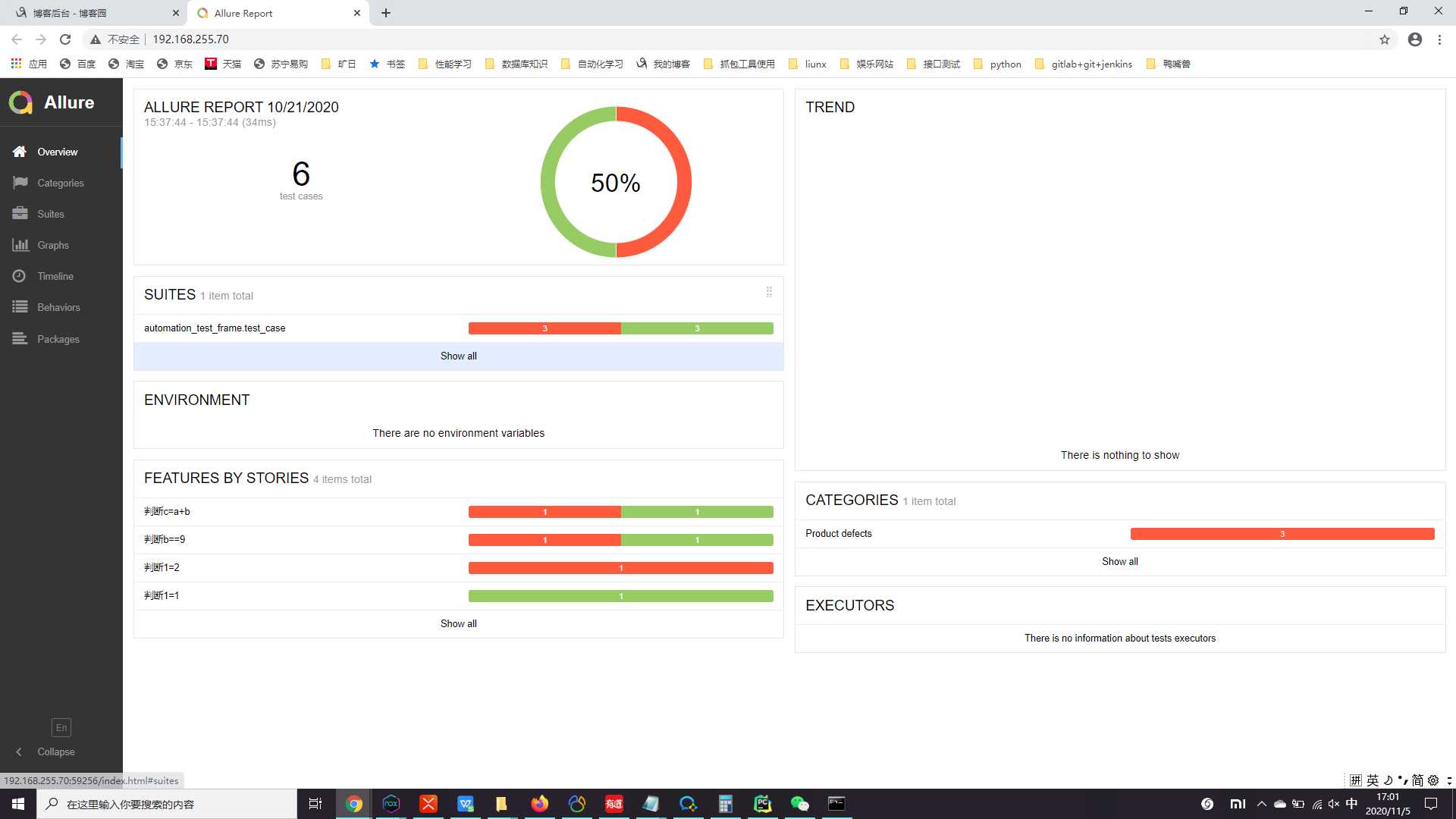Go to Packages in sidebar
The image size is (1456, 819).
(x=58, y=339)
